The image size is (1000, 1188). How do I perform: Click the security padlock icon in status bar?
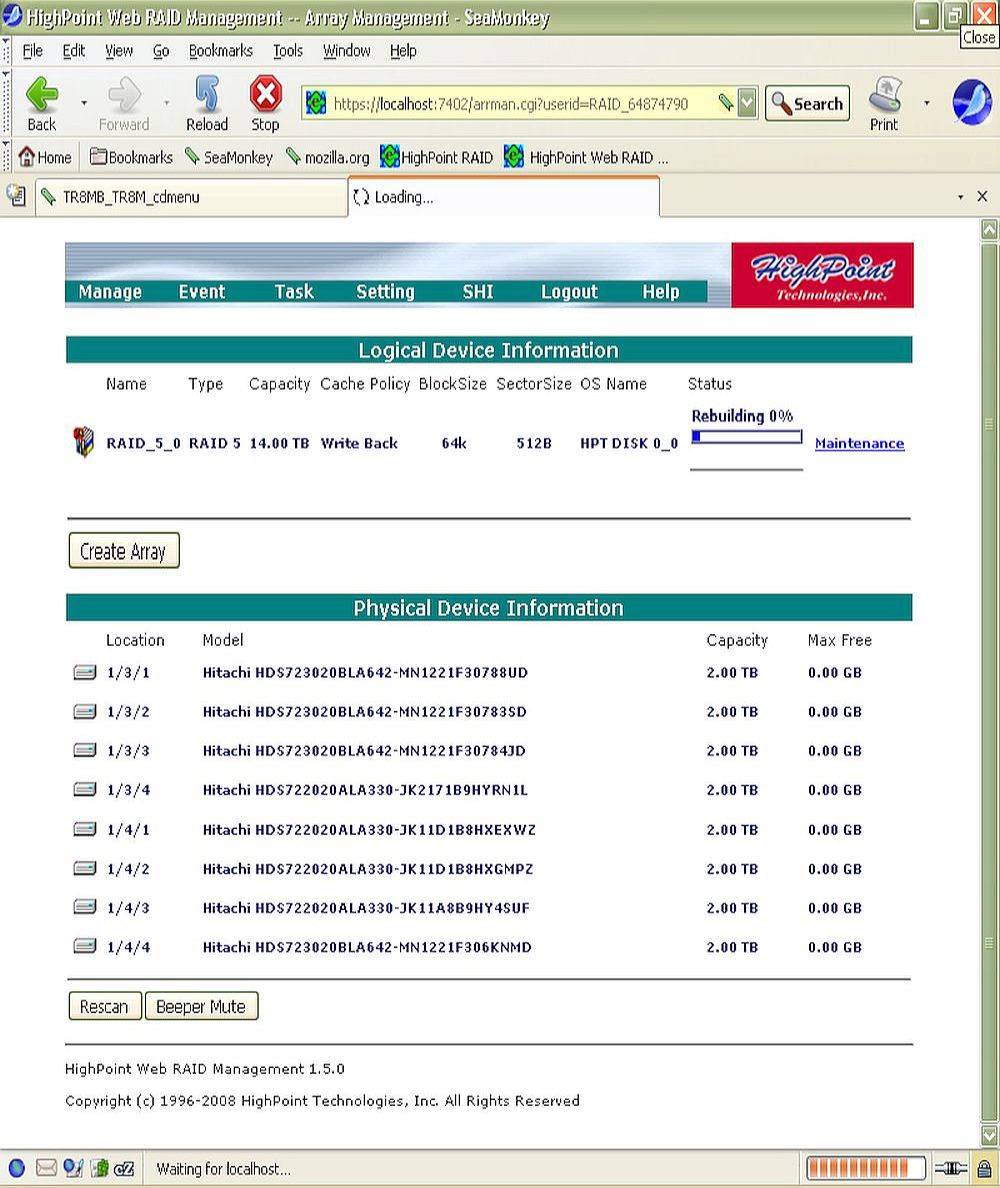(985, 1168)
